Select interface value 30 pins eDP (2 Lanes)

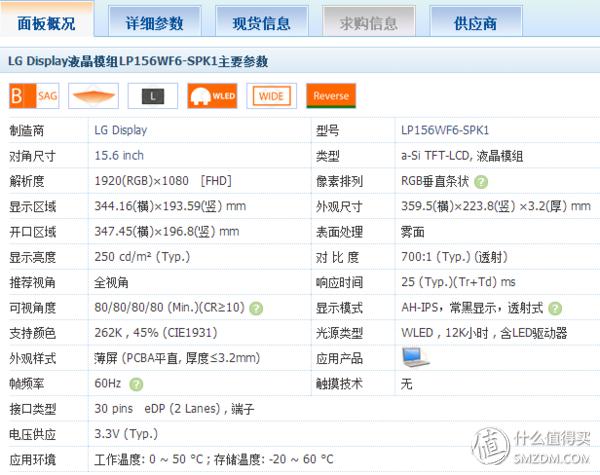click(158, 408)
